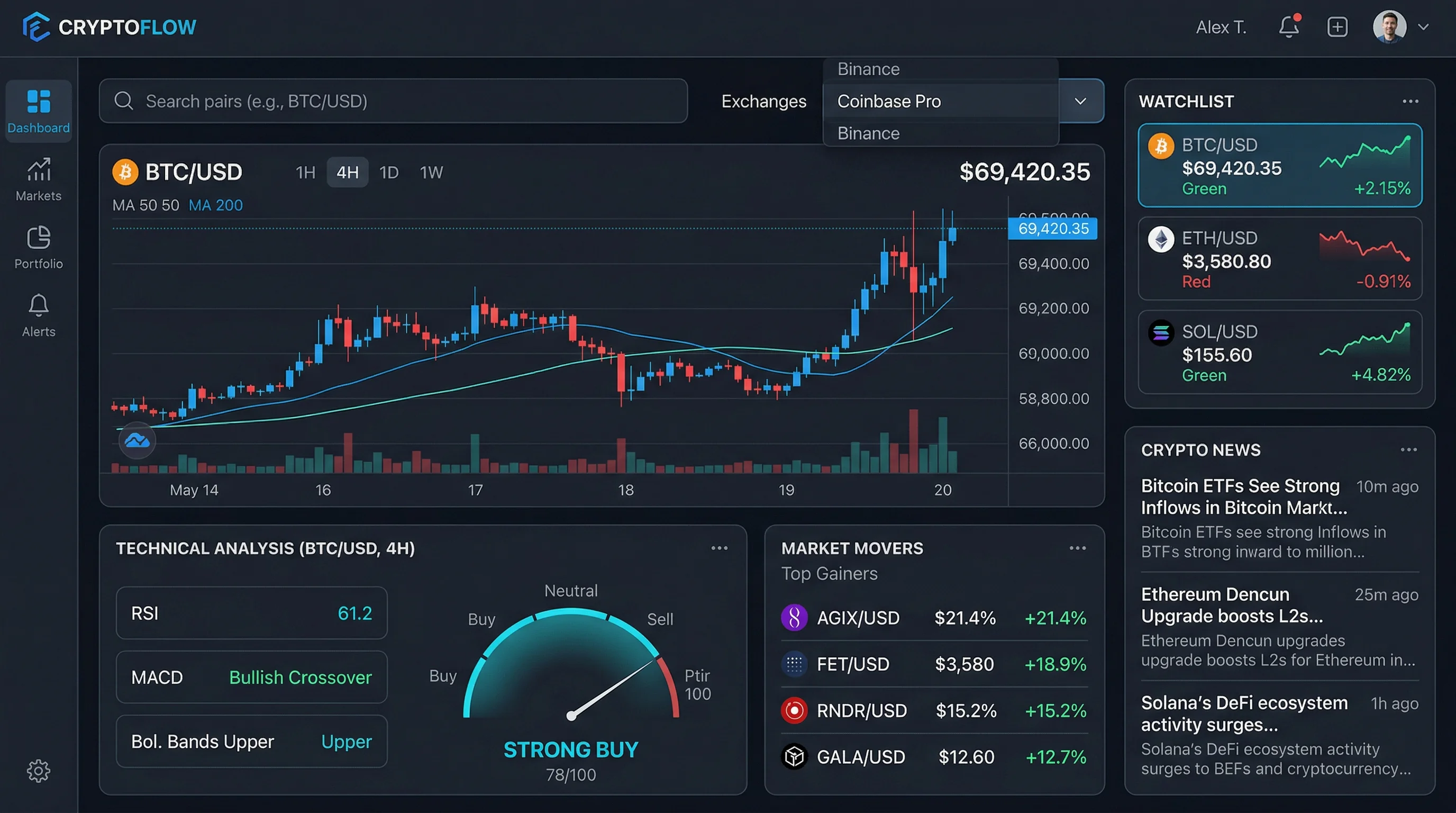Open the Portfolio section
The image size is (1456, 813).
(x=38, y=248)
